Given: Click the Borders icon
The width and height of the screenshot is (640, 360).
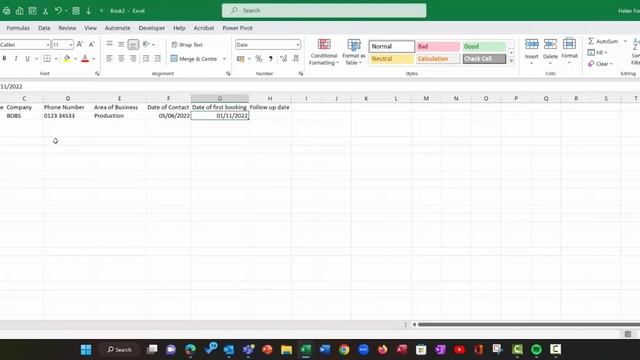Looking at the screenshot, I should [x=47, y=59].
